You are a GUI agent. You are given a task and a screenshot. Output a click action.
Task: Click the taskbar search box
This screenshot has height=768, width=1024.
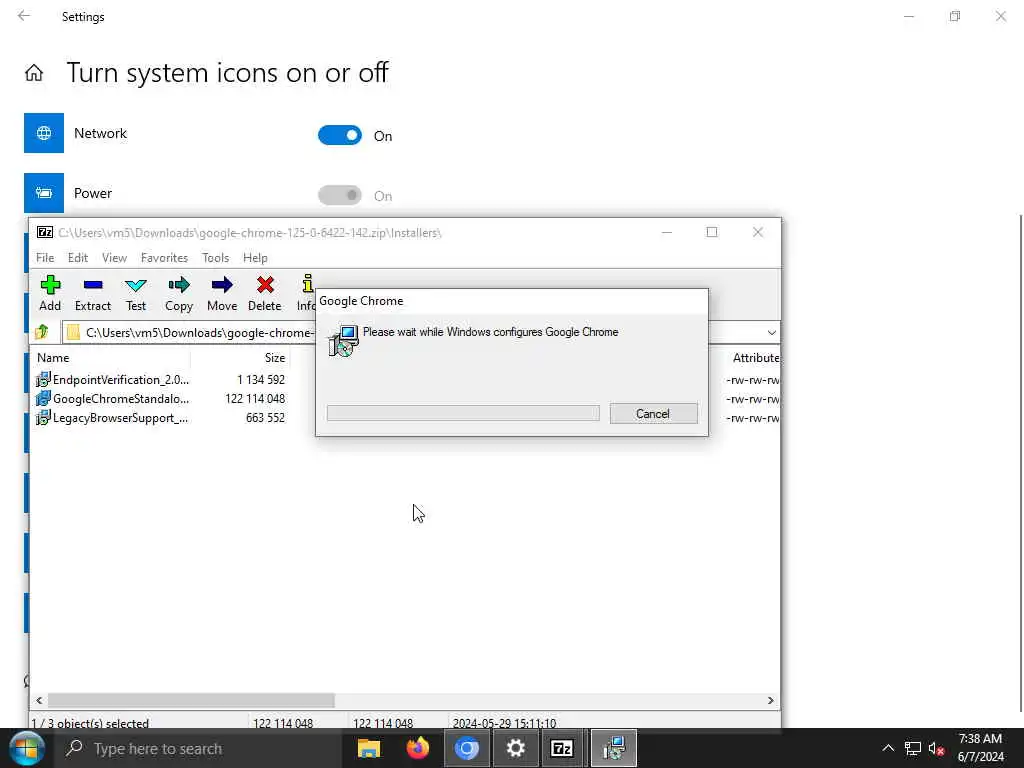[x=198, y=748]
